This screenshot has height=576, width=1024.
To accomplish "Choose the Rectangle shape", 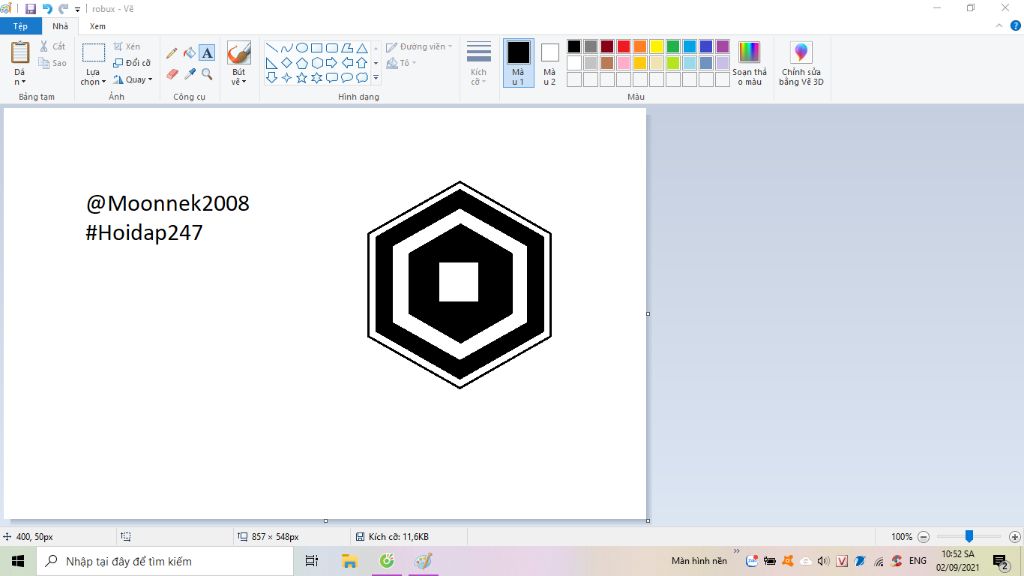I will coord(317,48).
